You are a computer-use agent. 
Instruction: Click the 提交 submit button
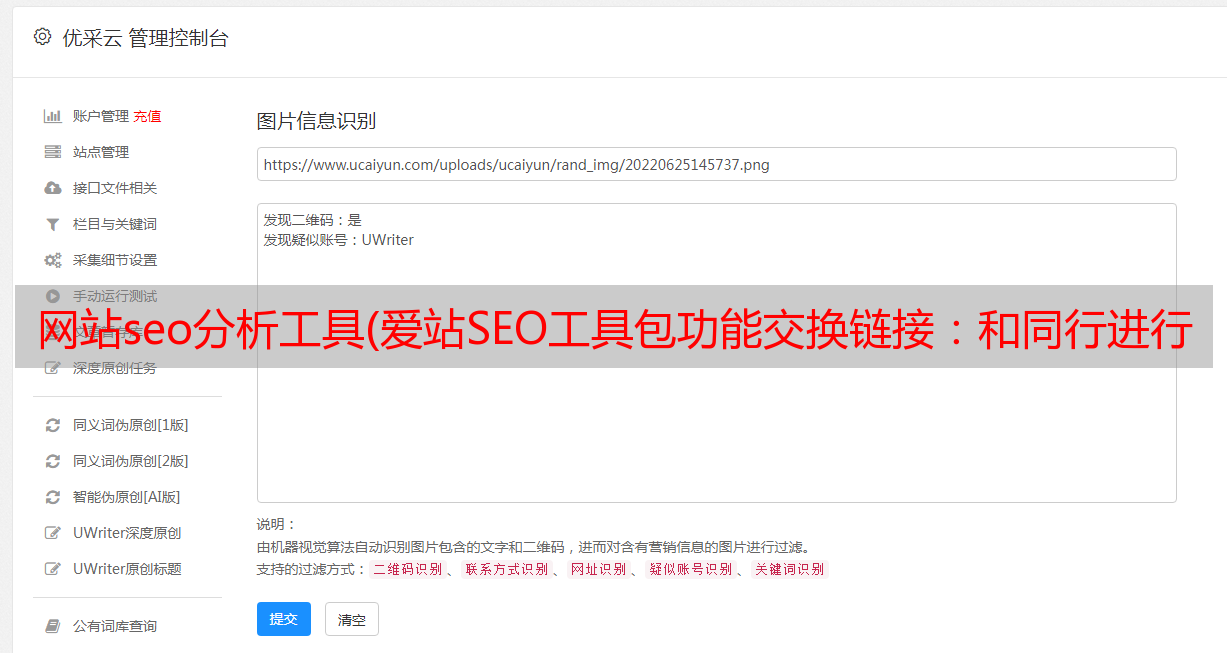tap(284, 619)
